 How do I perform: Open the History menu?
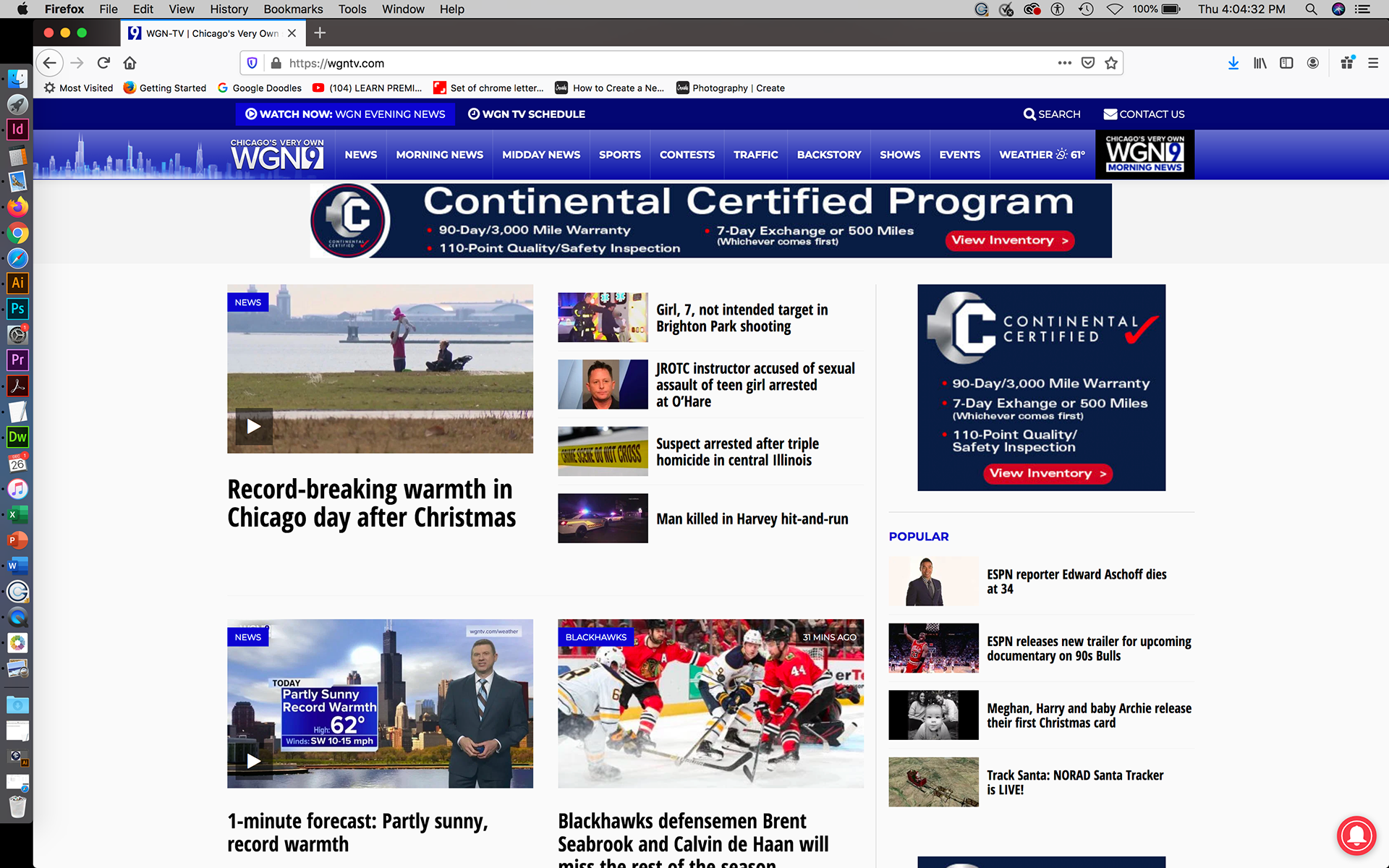pos(229,9)
